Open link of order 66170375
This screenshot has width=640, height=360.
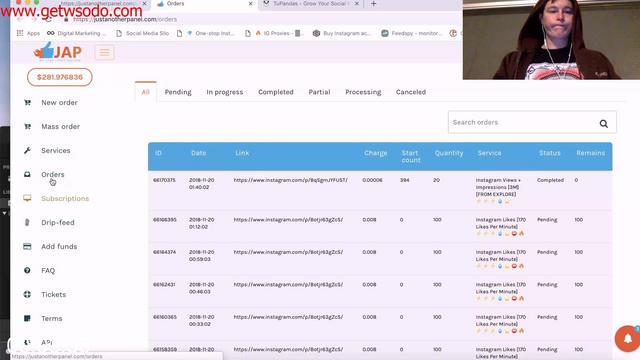coord(290,180)
